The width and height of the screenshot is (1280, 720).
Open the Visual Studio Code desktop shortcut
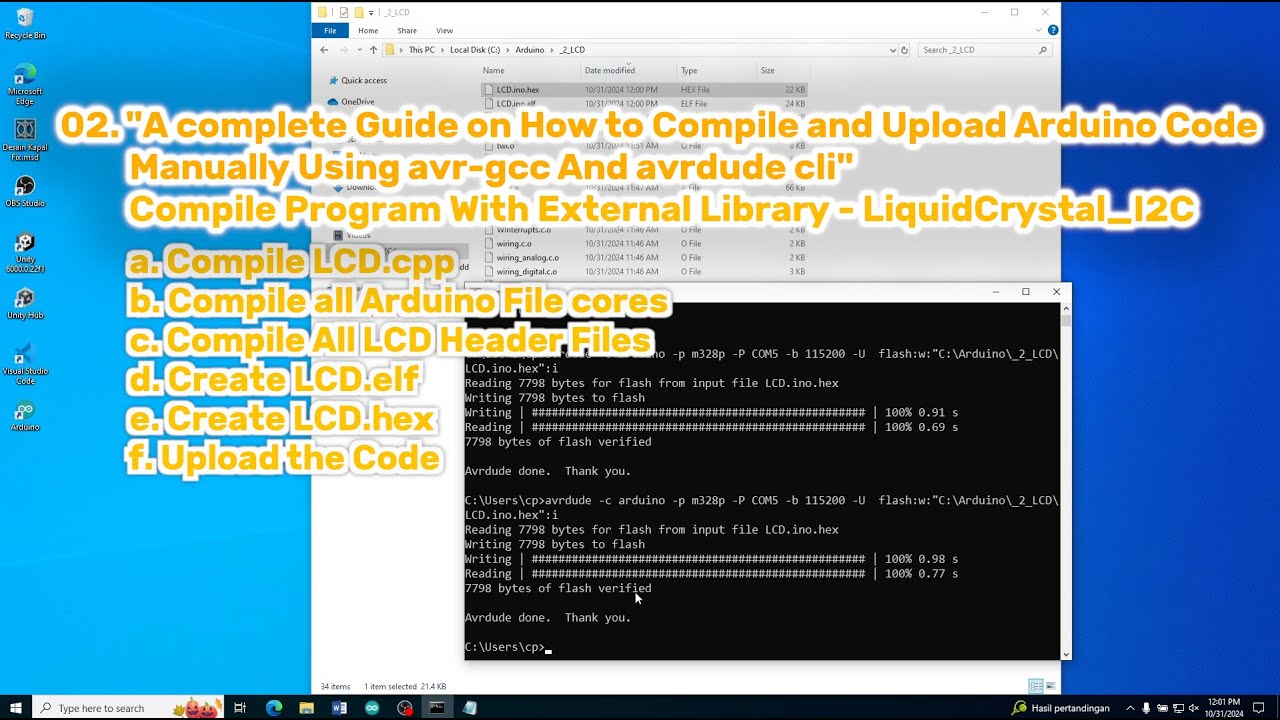[25, 364]
